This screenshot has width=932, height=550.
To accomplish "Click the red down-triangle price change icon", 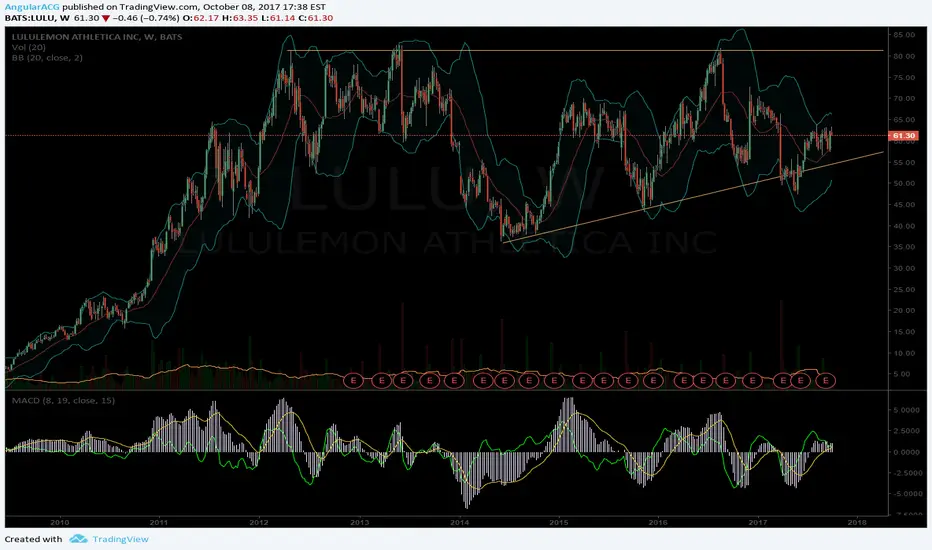I will pos(105,18).
